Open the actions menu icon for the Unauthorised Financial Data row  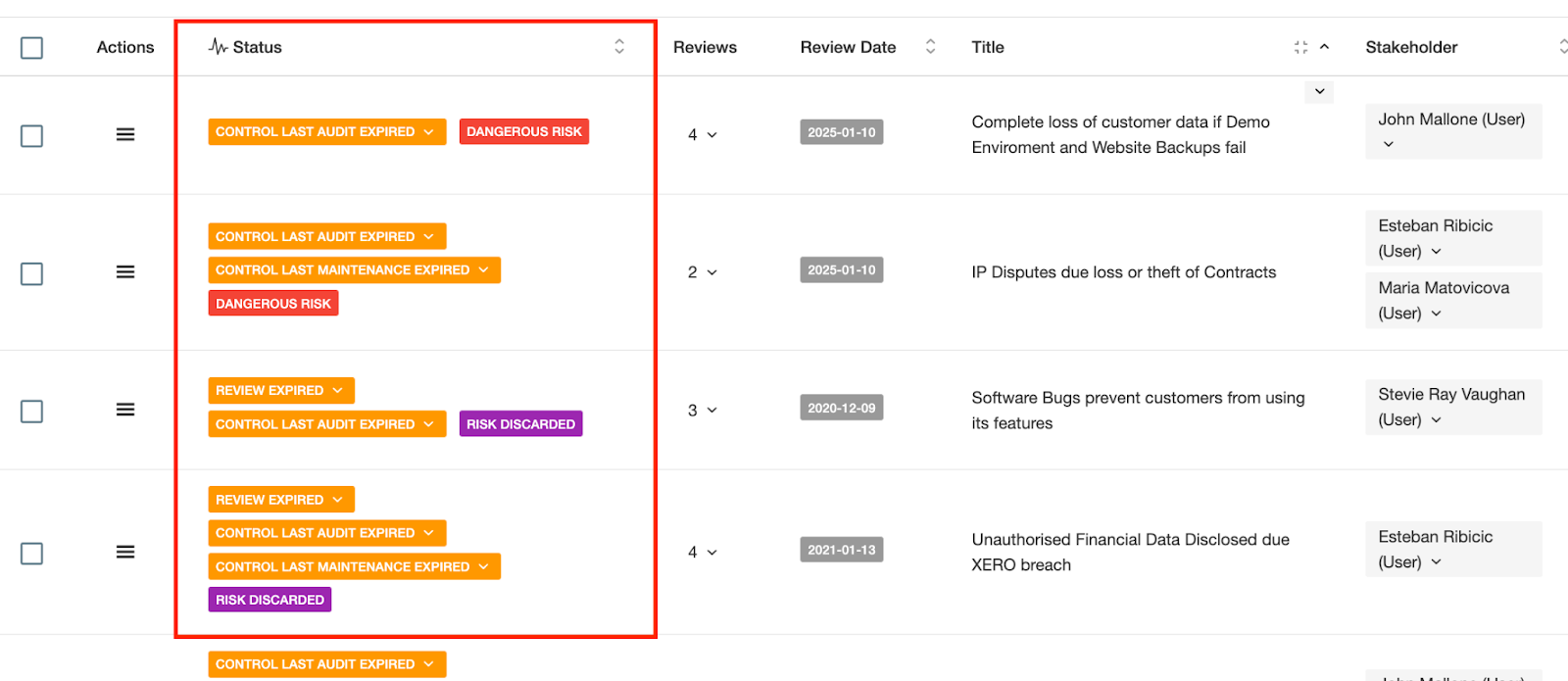[125, 552]
